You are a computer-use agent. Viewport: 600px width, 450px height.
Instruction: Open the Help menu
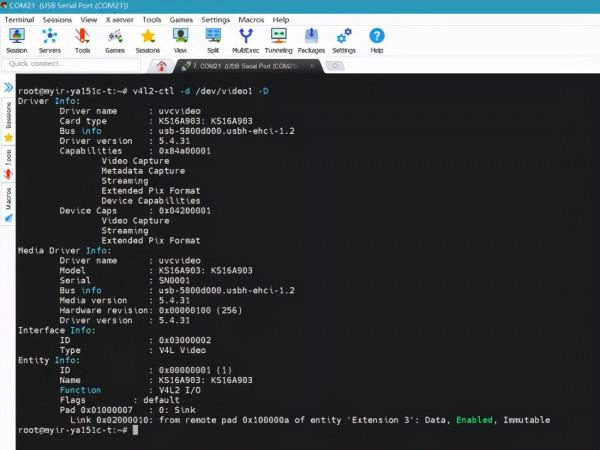280,20
